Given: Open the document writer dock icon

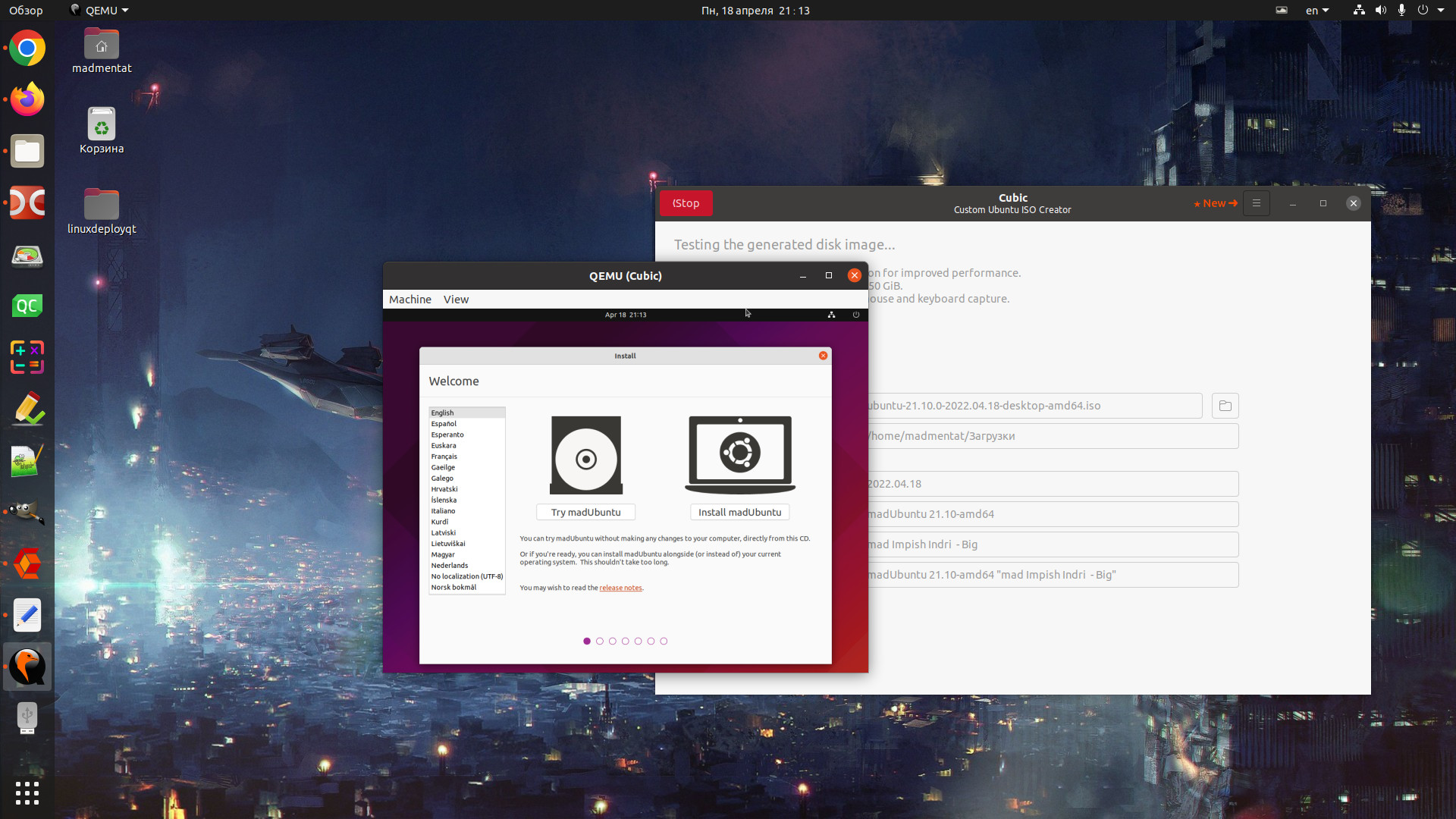Looking at the screenshot, I should coord(27,615).
